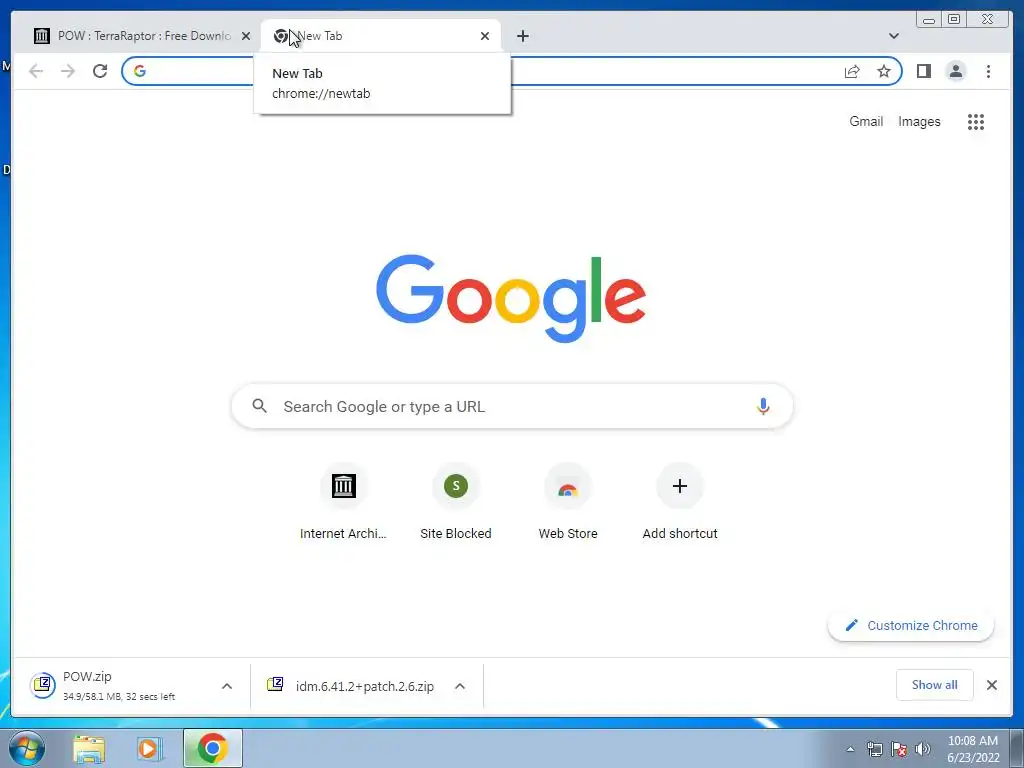Click Show all downloads button
The height and width of the screenshot is (768, 1024).
click(935, 684)
